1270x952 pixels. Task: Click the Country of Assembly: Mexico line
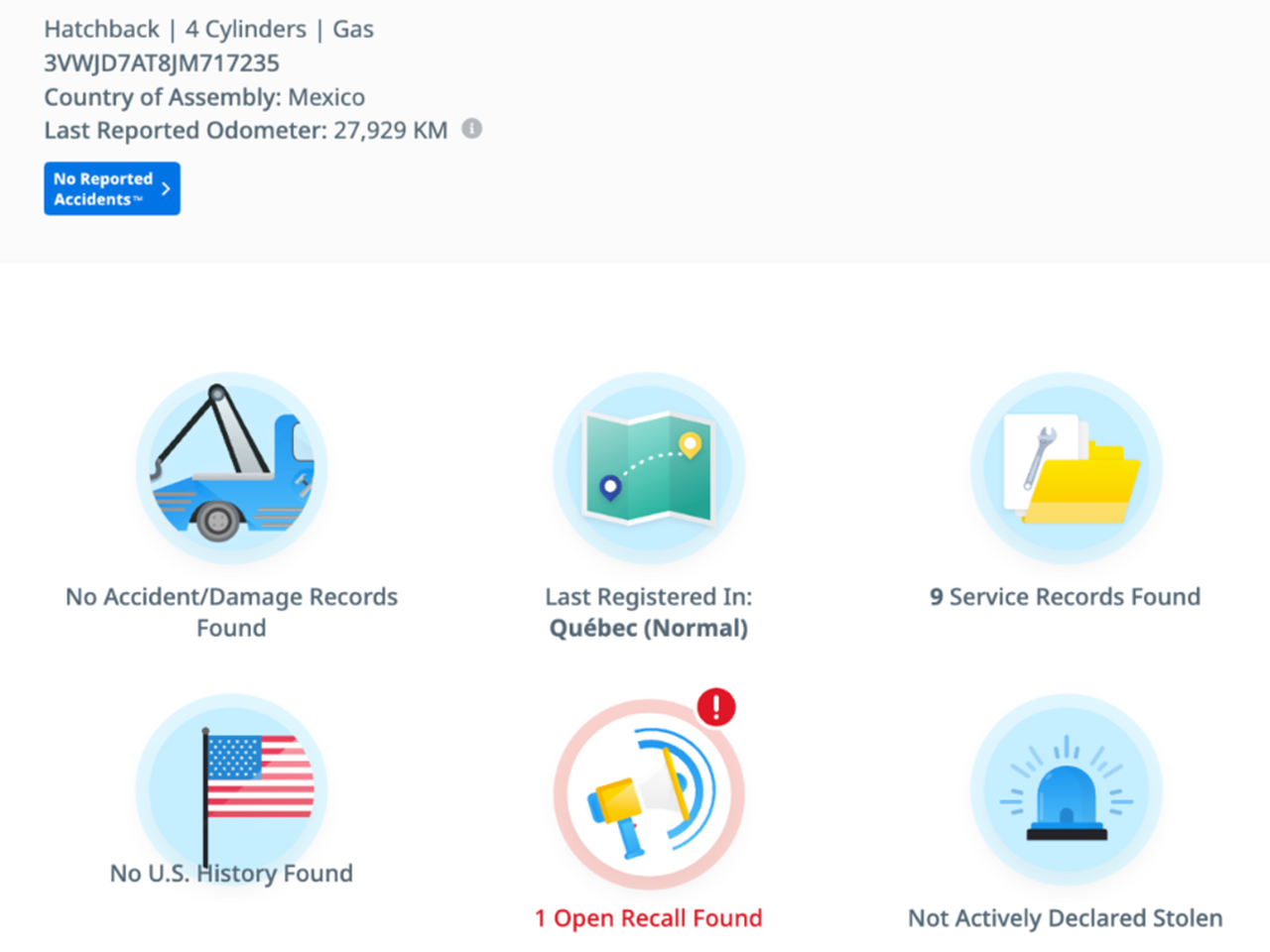tap(204, 97)
